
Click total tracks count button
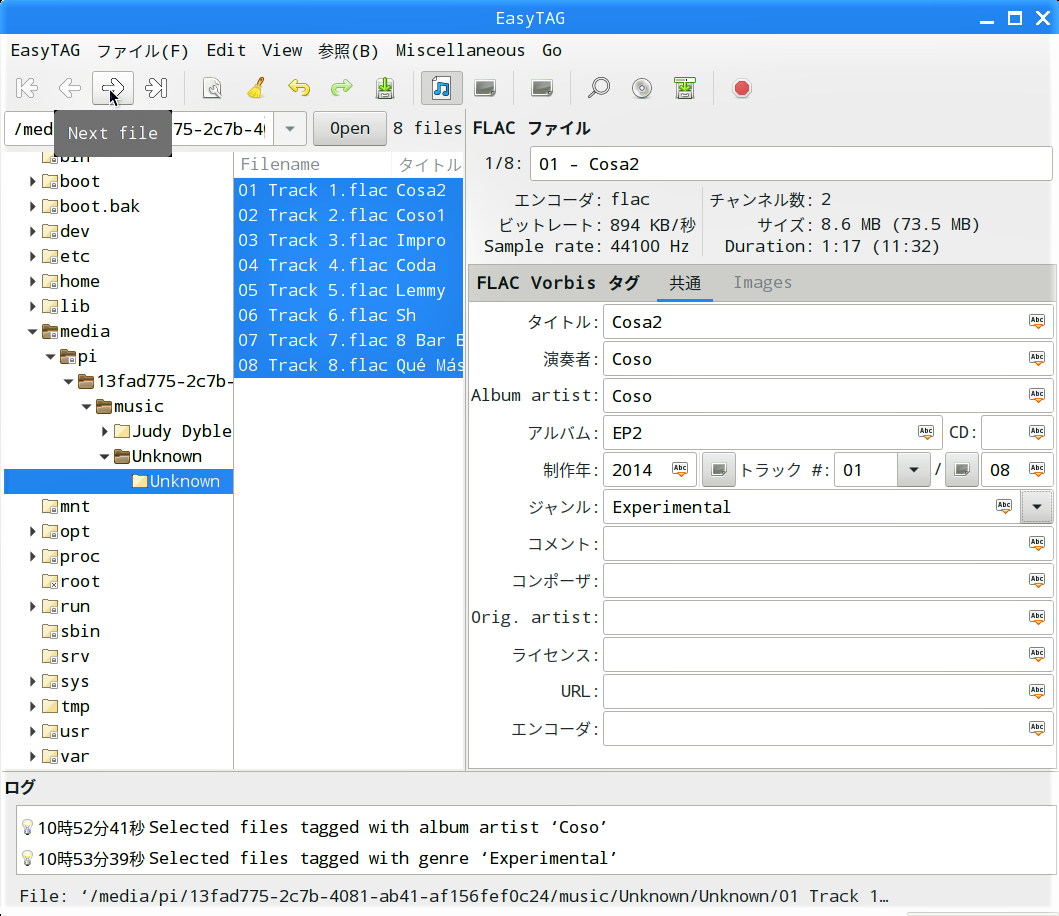tap(962, 469)
